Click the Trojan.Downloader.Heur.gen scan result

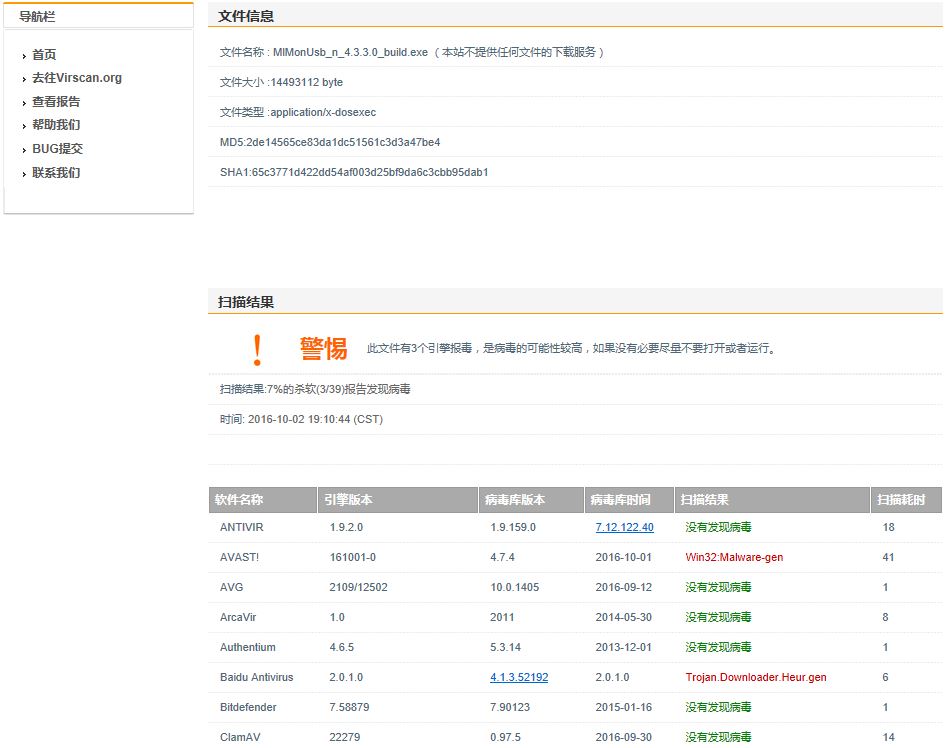[755, 677]
